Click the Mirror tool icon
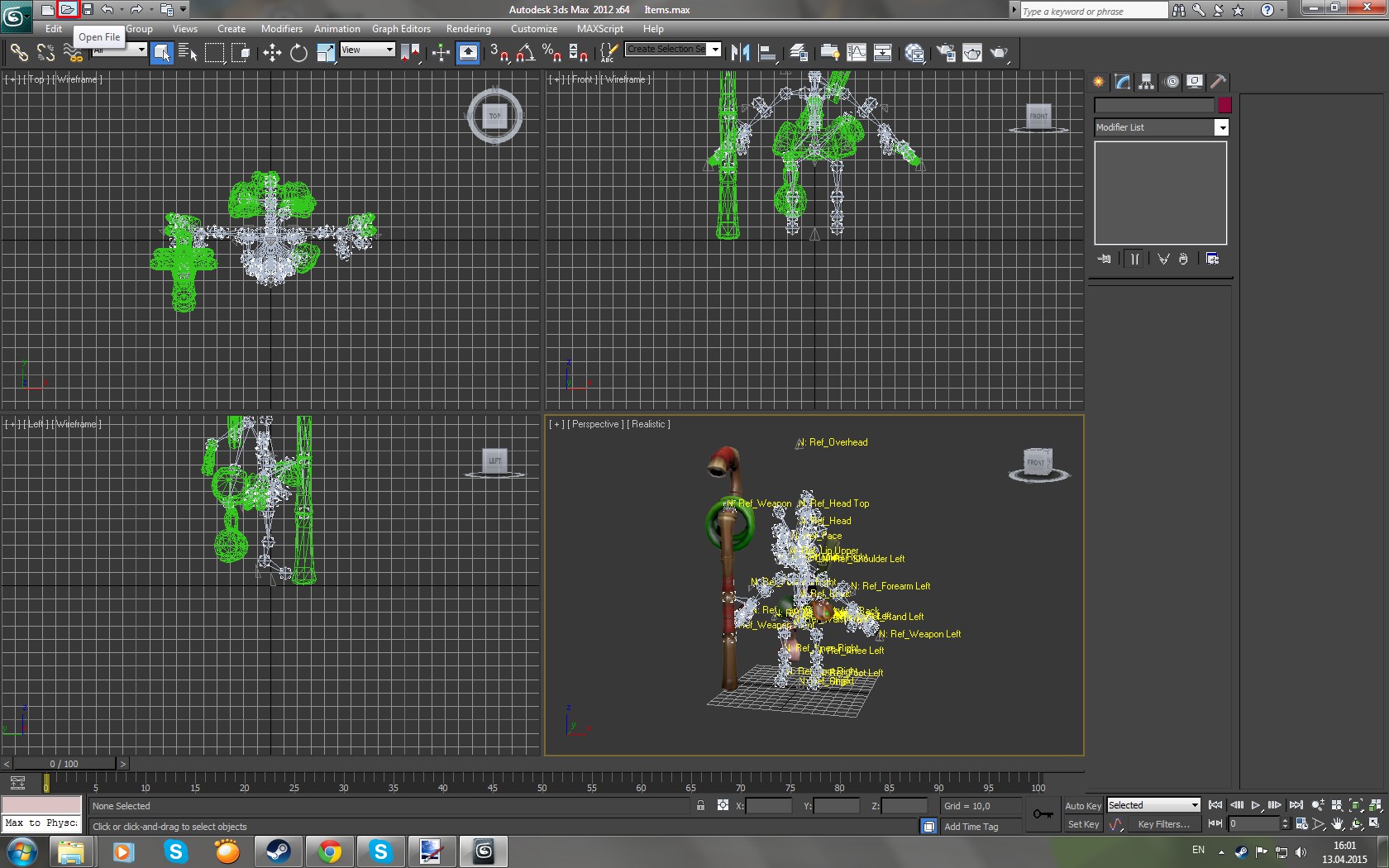Screen dimensions: 1389x868 (x=740, y=53)
